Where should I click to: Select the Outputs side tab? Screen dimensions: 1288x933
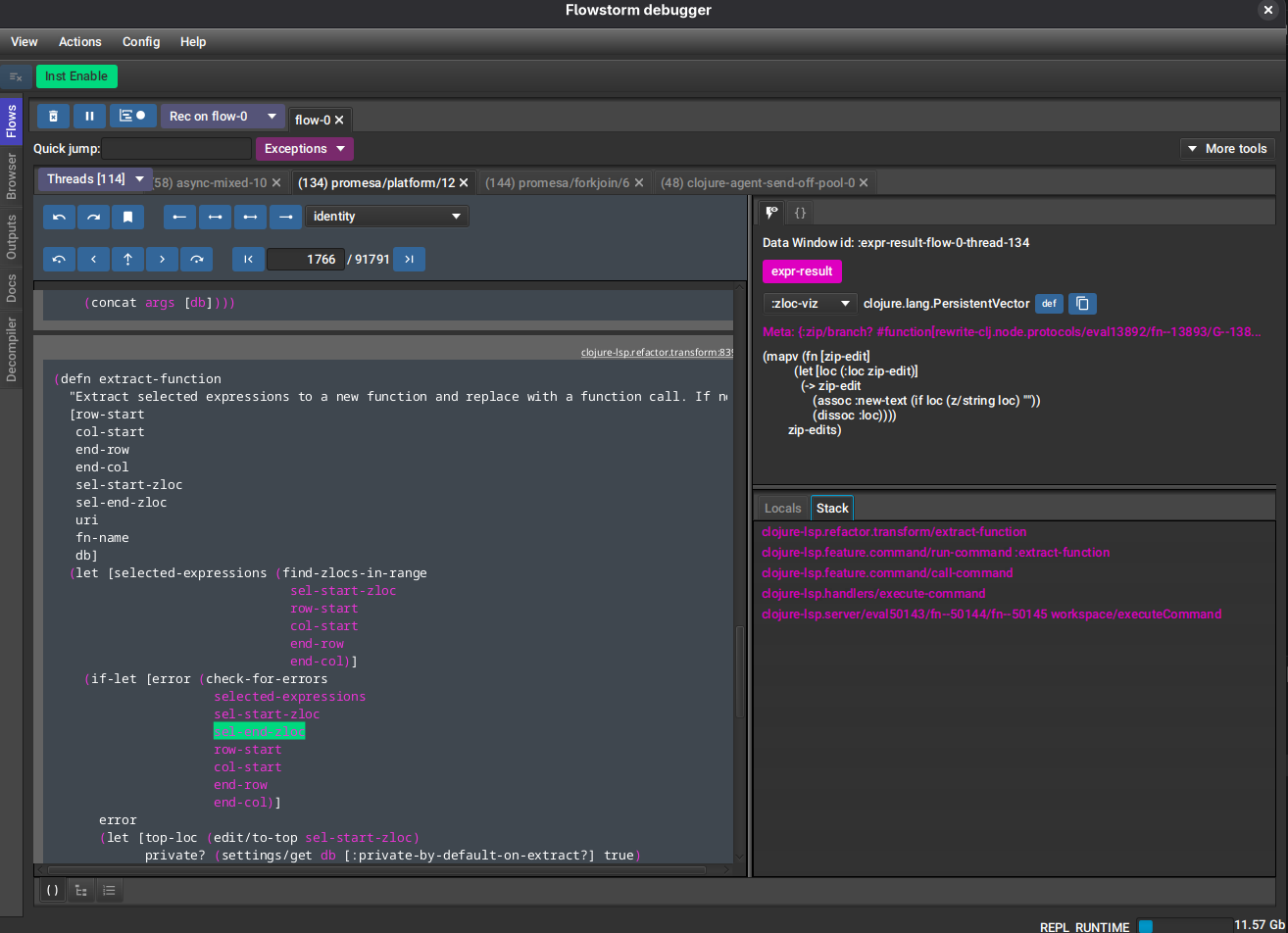point(12,236)
